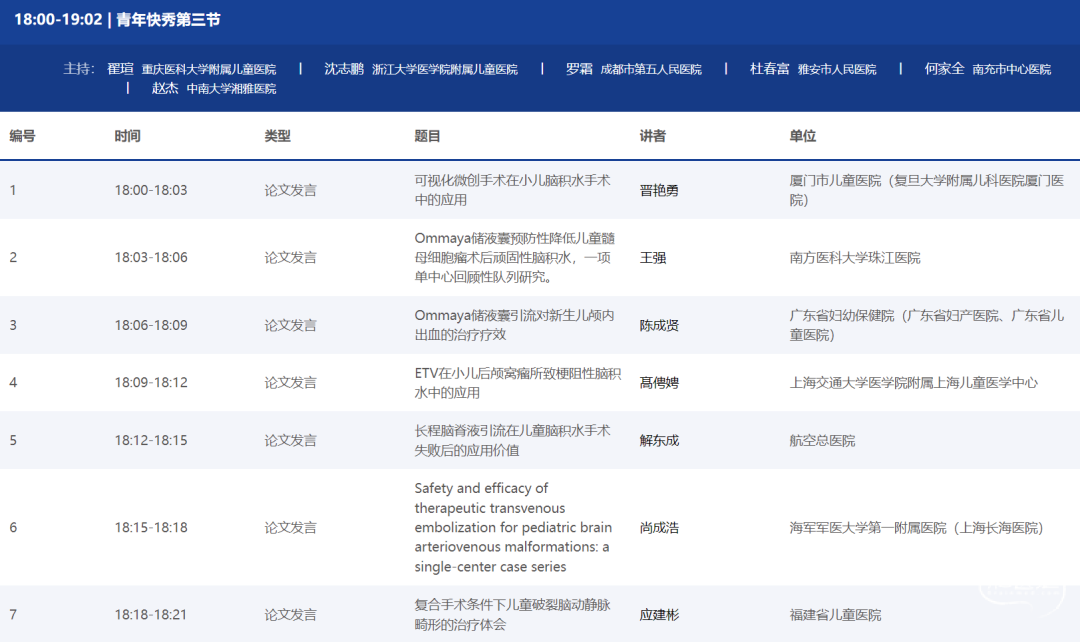
Task: Click speaker 应建彬 in row 7
Action: pos(659,615)
